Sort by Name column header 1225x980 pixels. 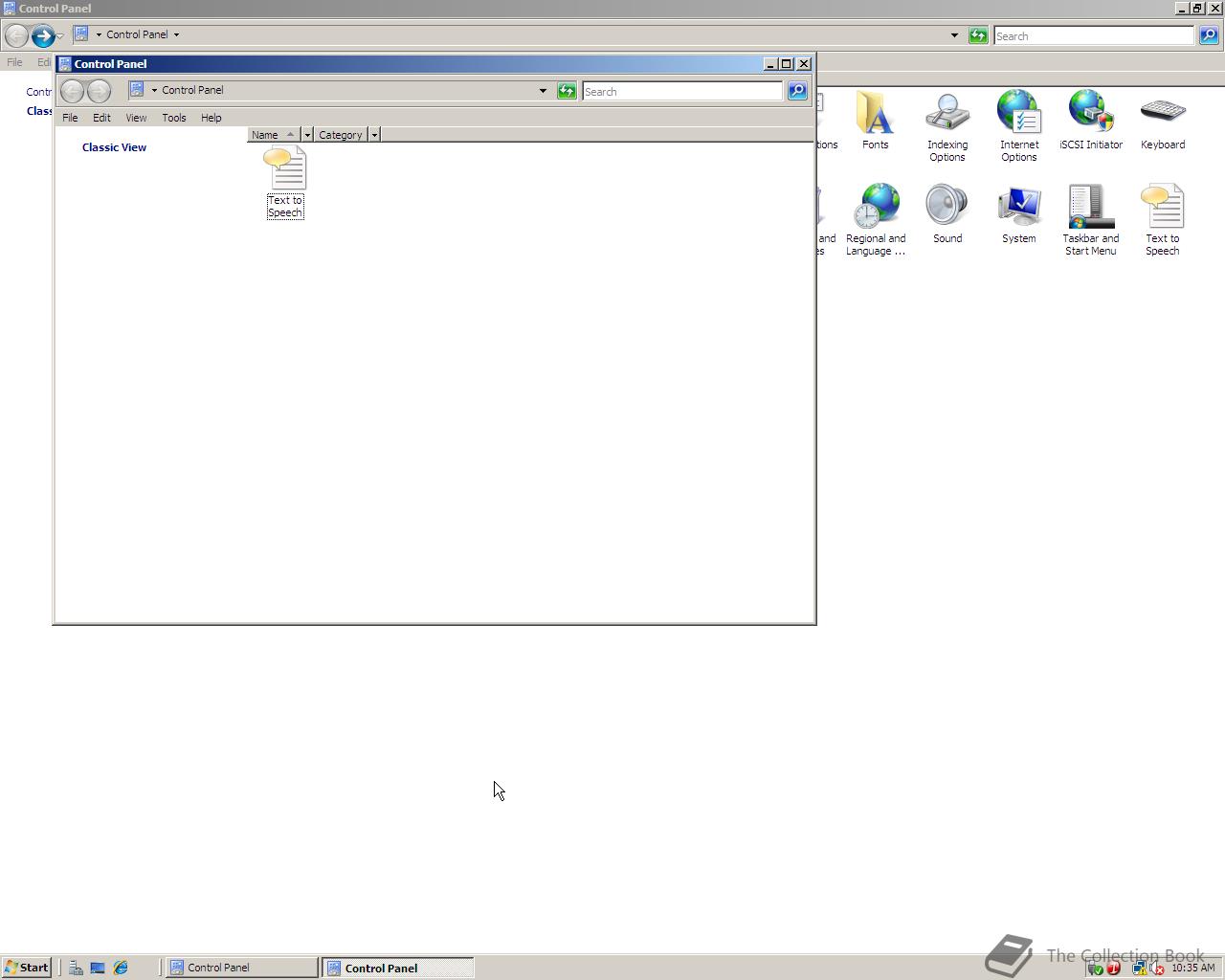coord(274,135)
